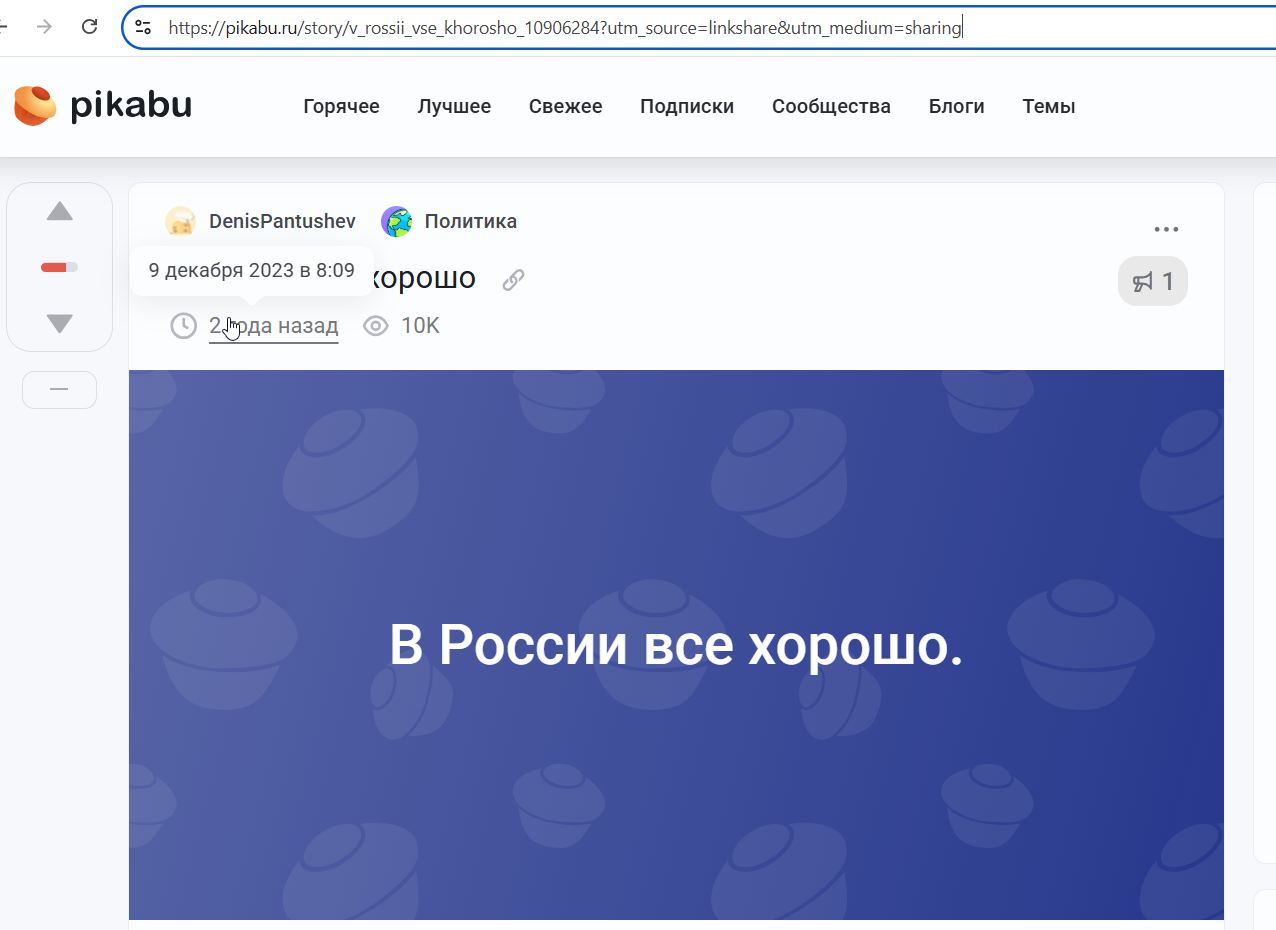Image resolution: width=1276 pixels, height=930 pixels.
Task: Open site information icon in address bar
Action: tap(142, 27)
